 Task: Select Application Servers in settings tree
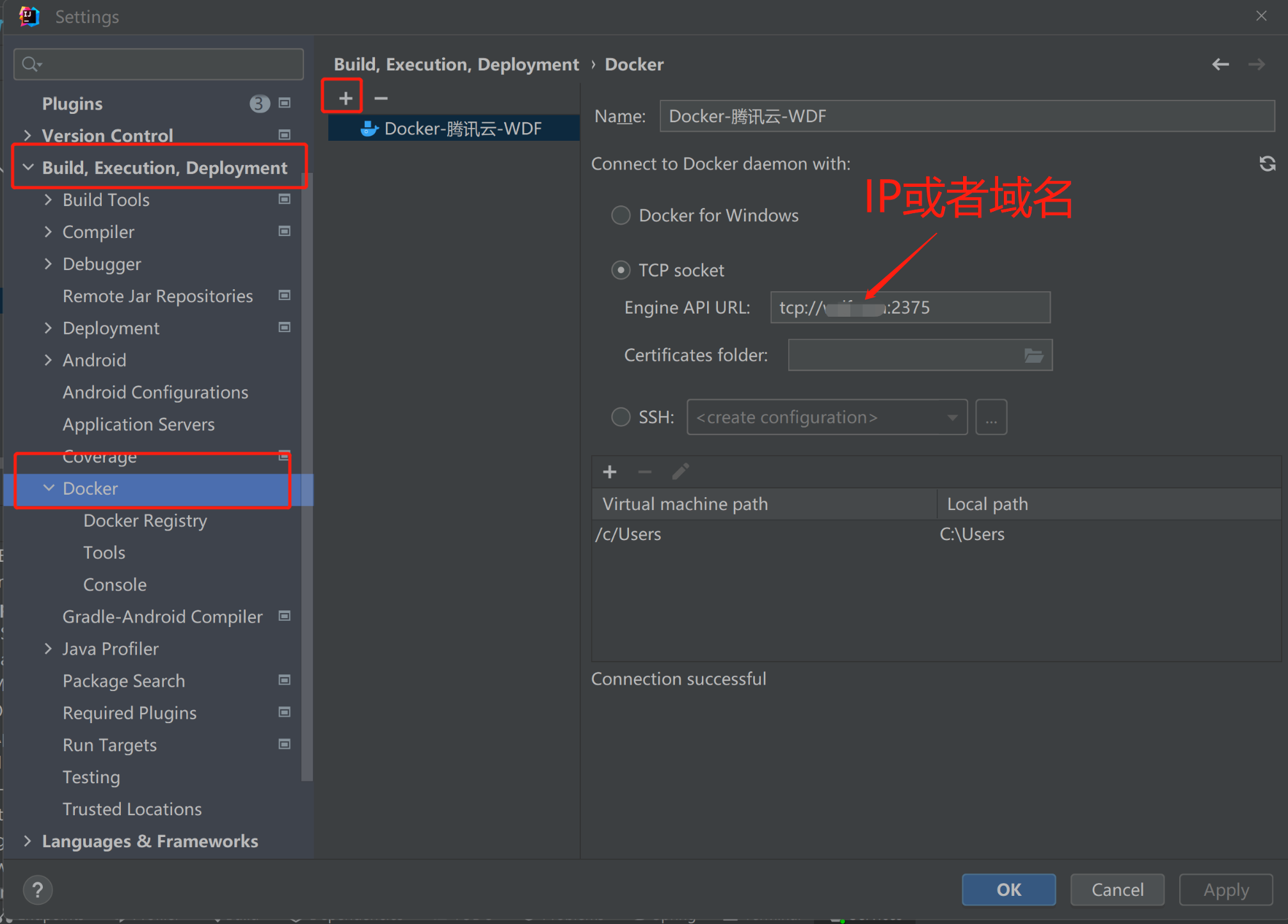click(x=138, y=424)
